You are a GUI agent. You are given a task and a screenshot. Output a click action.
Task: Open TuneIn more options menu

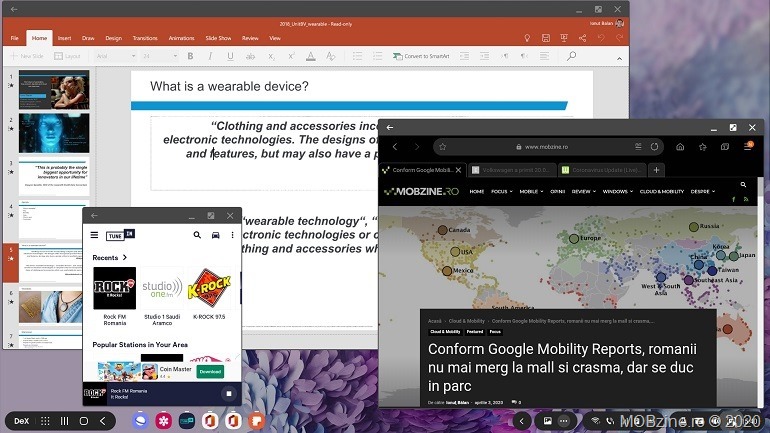click(x=232, y=235)
